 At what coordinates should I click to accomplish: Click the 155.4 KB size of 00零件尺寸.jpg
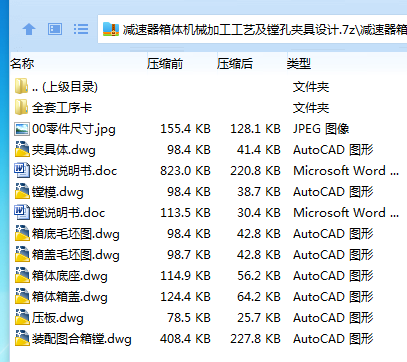click(x=185, y=129)
